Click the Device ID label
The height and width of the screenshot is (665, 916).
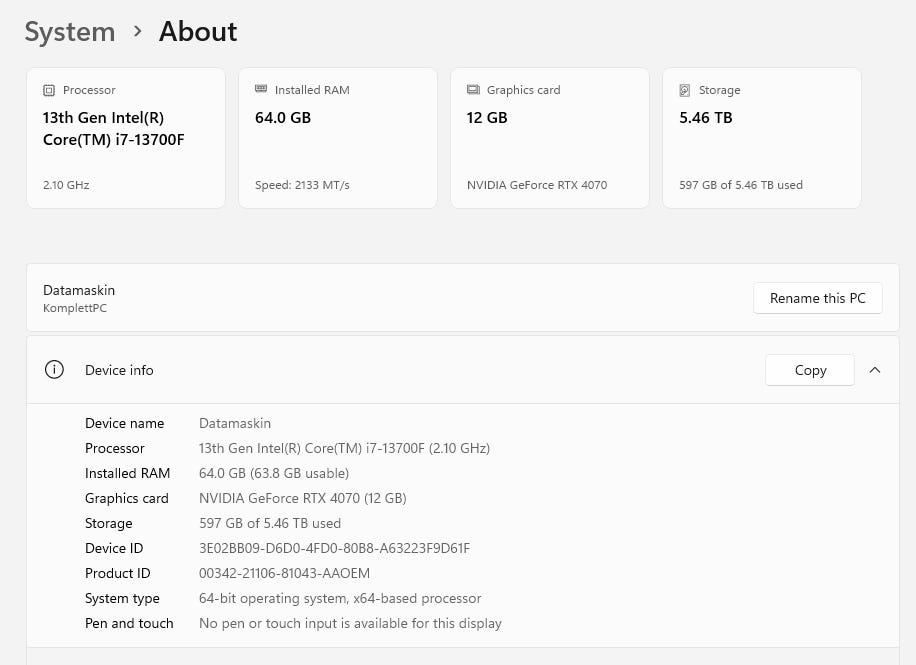pyautogui.click(x=114, y=548)
